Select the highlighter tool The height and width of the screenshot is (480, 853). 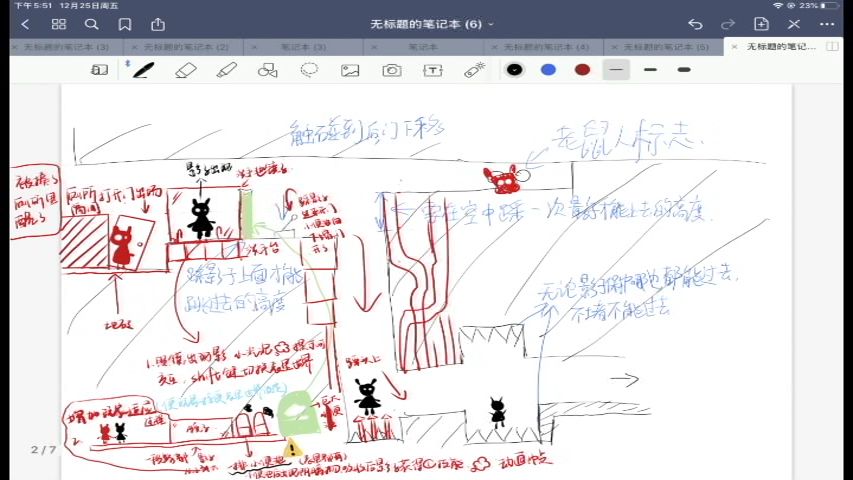tap(227, 70)
